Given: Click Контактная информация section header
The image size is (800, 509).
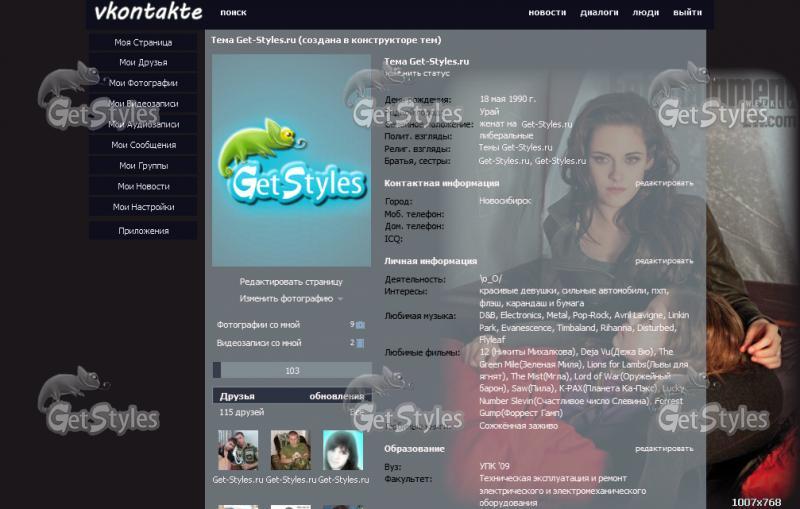Looking at the screenshot, I should click(441, 183).
